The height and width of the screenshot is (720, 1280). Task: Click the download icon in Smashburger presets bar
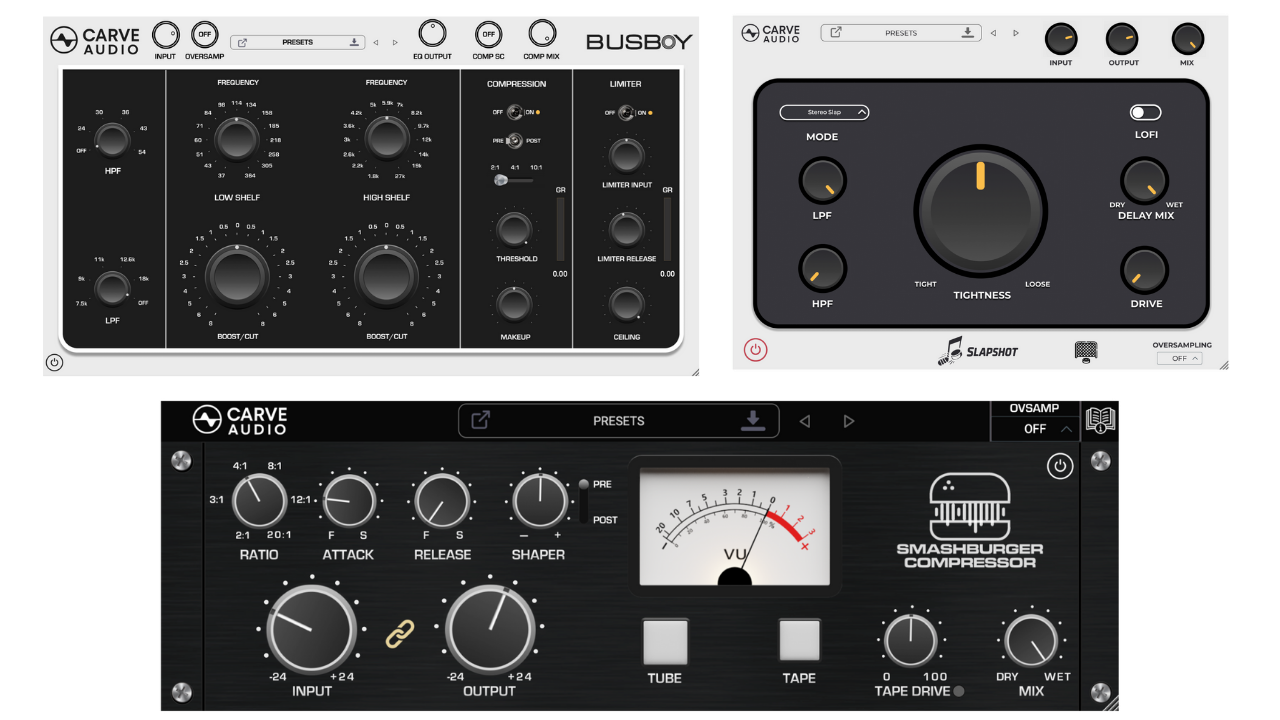click(x=753, y=421)
